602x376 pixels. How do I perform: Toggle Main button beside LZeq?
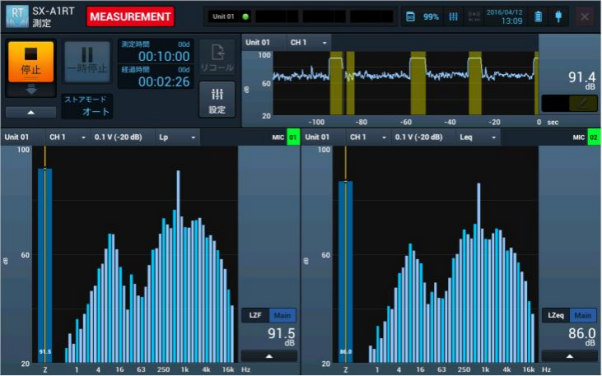583,315
